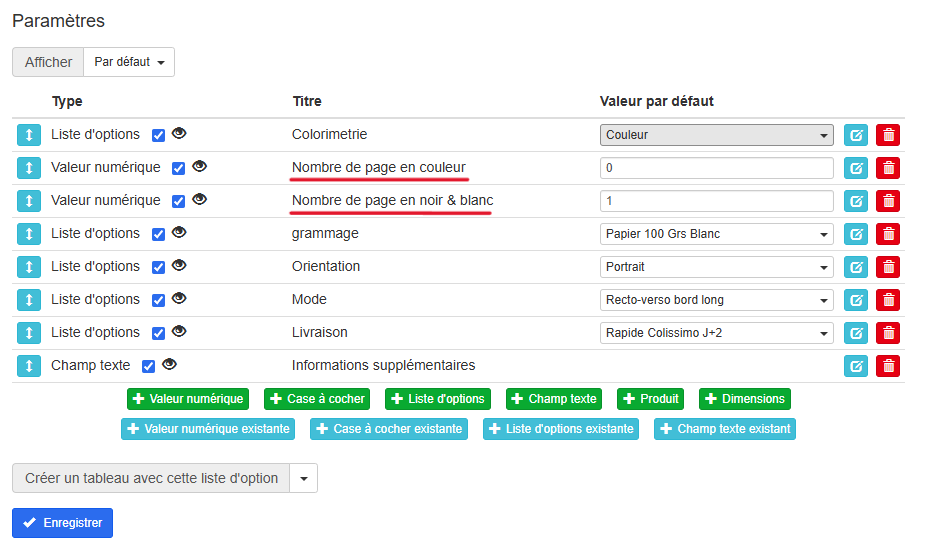This screenshot has width=925, height=547.
Task: Click the Enregistrer button
Action: pos(62,523)
